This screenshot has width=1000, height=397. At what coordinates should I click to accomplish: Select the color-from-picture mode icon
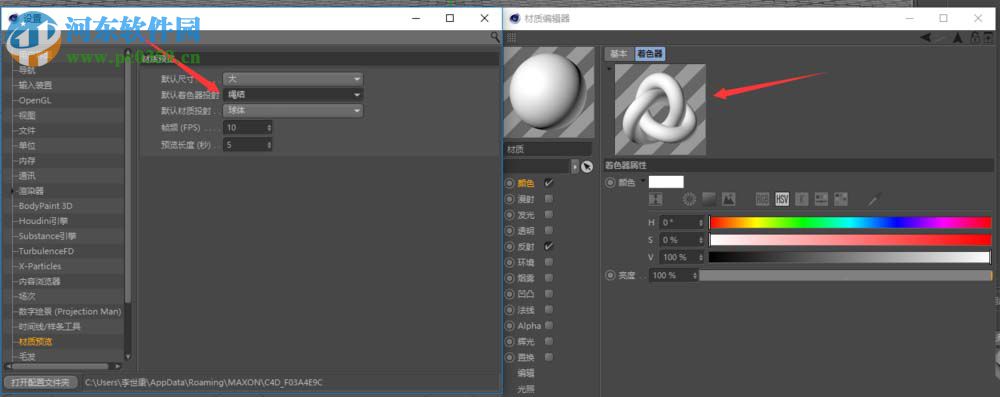pos(728,199)
